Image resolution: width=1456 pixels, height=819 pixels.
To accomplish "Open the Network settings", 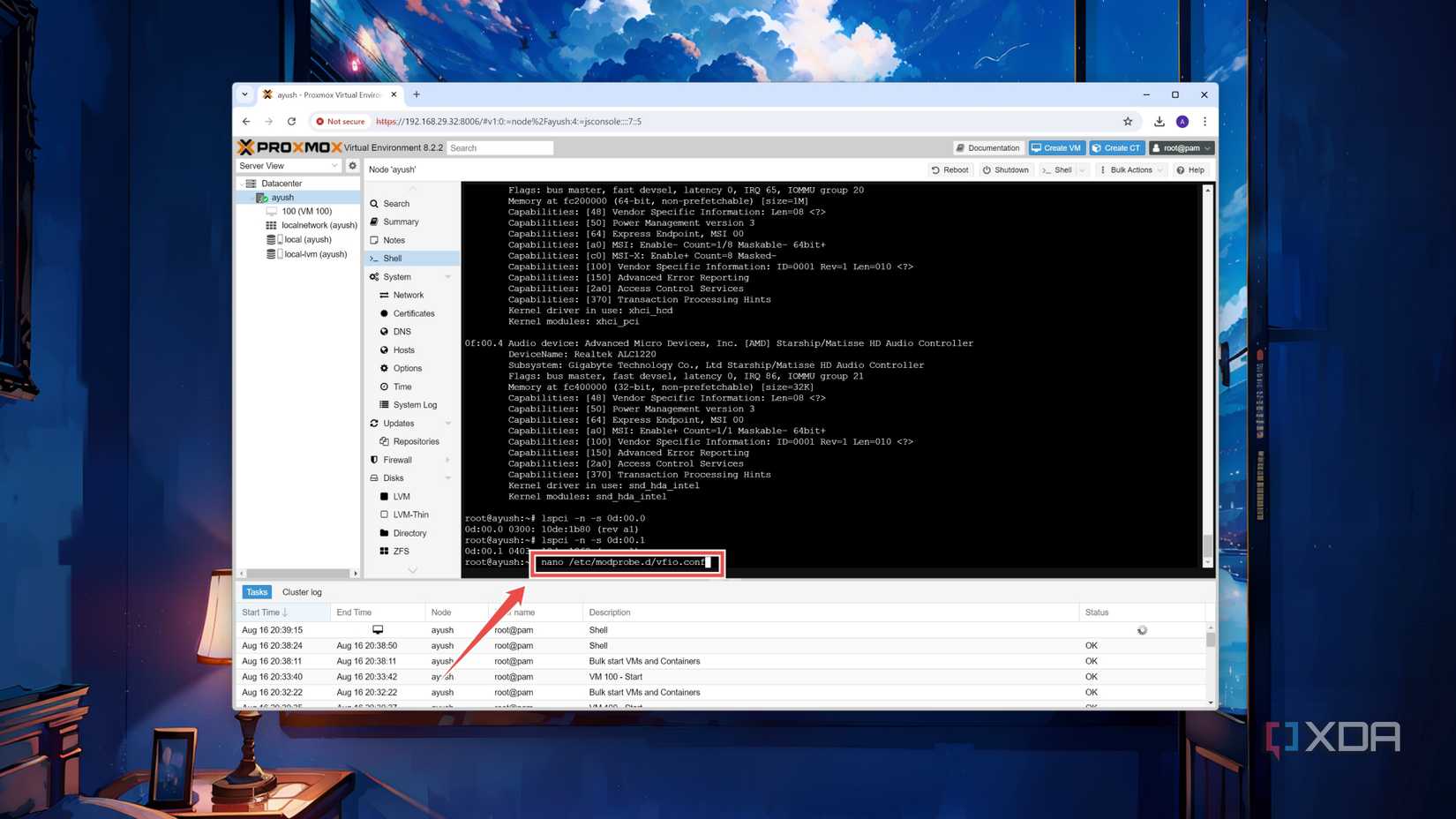I will tap(408, 295).
